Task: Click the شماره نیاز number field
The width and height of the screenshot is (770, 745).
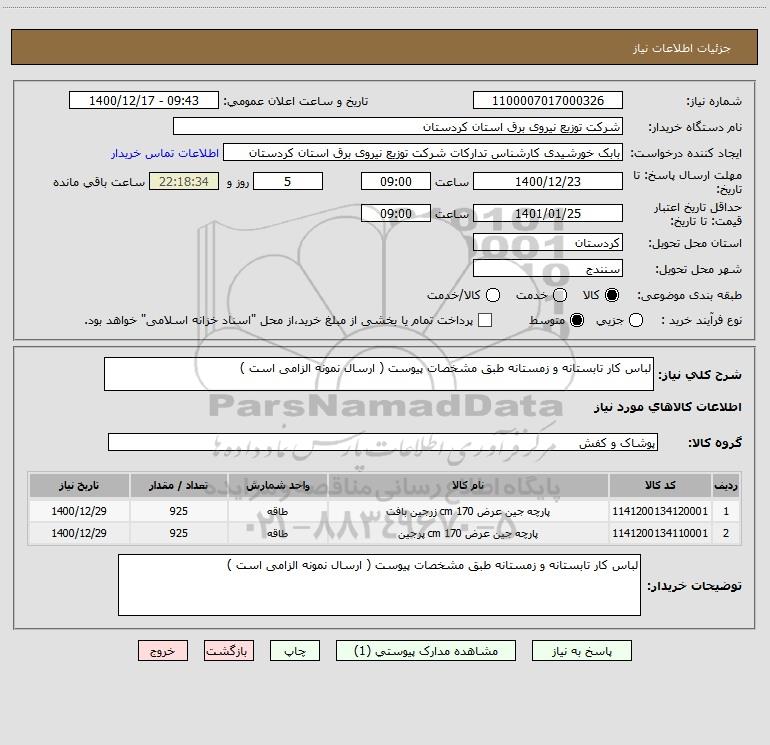Action: (x=548, y=101)
